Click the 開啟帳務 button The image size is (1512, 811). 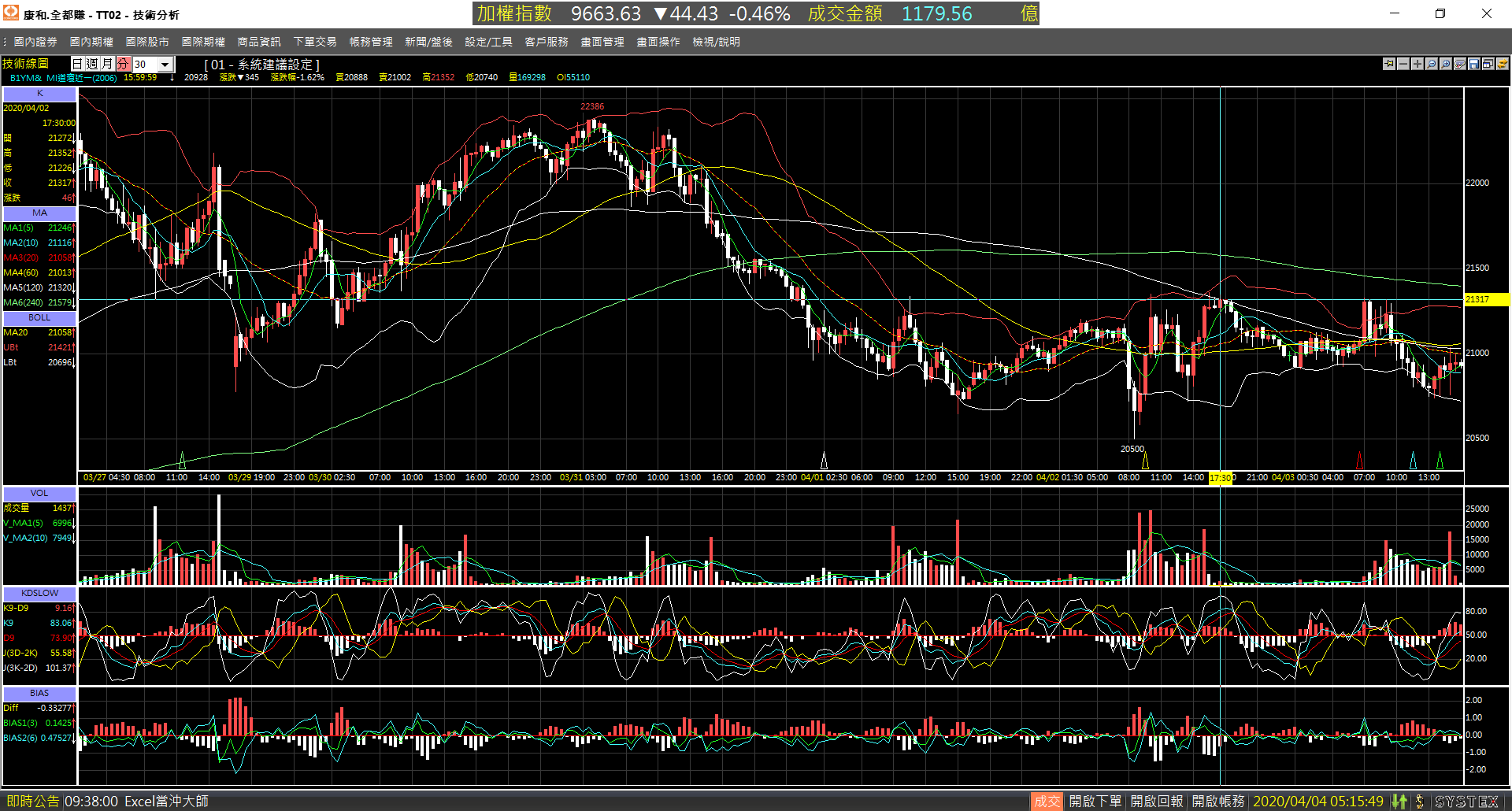click(1218, 802)
